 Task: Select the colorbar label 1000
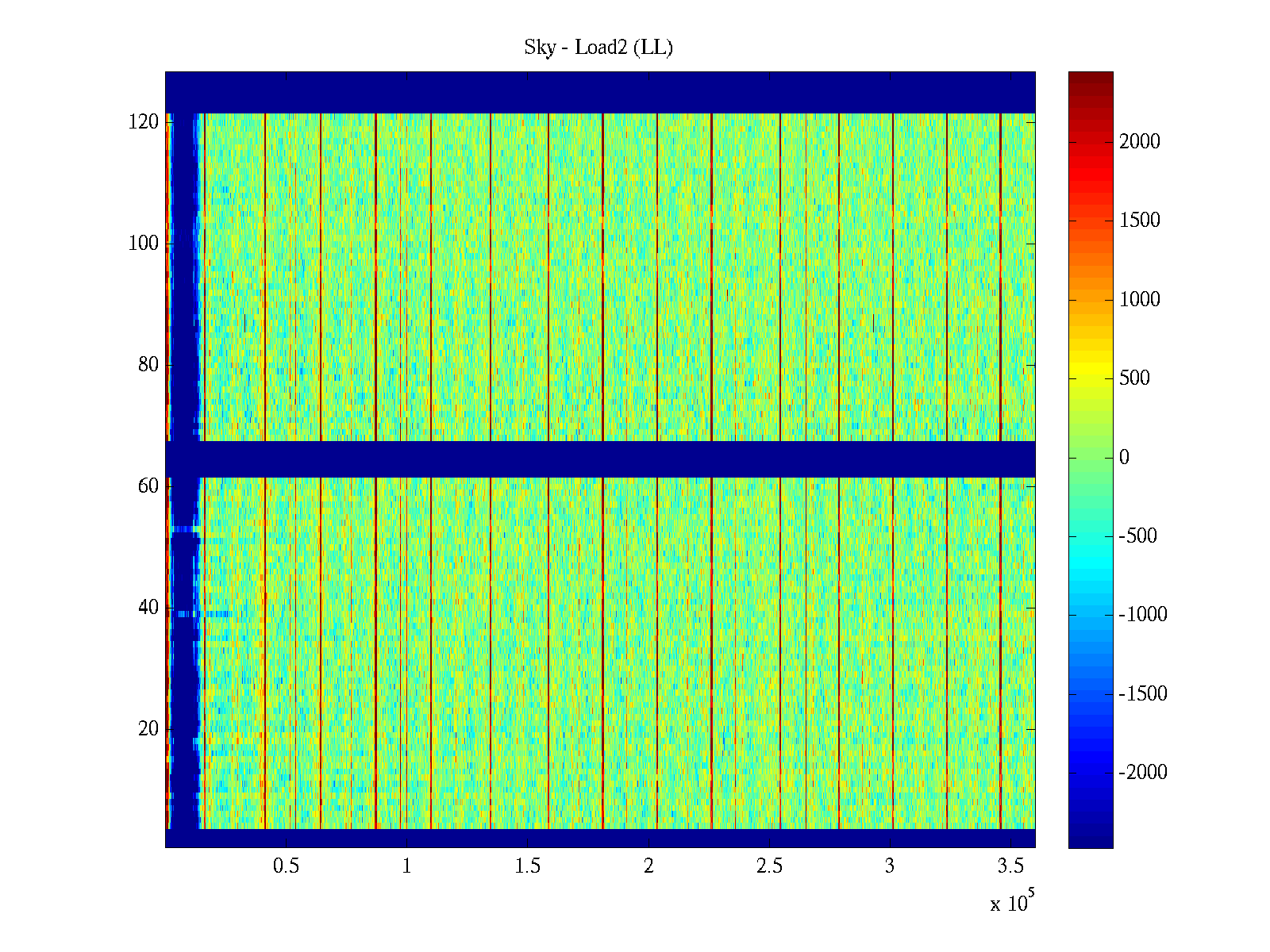[x=1139, y=300]
